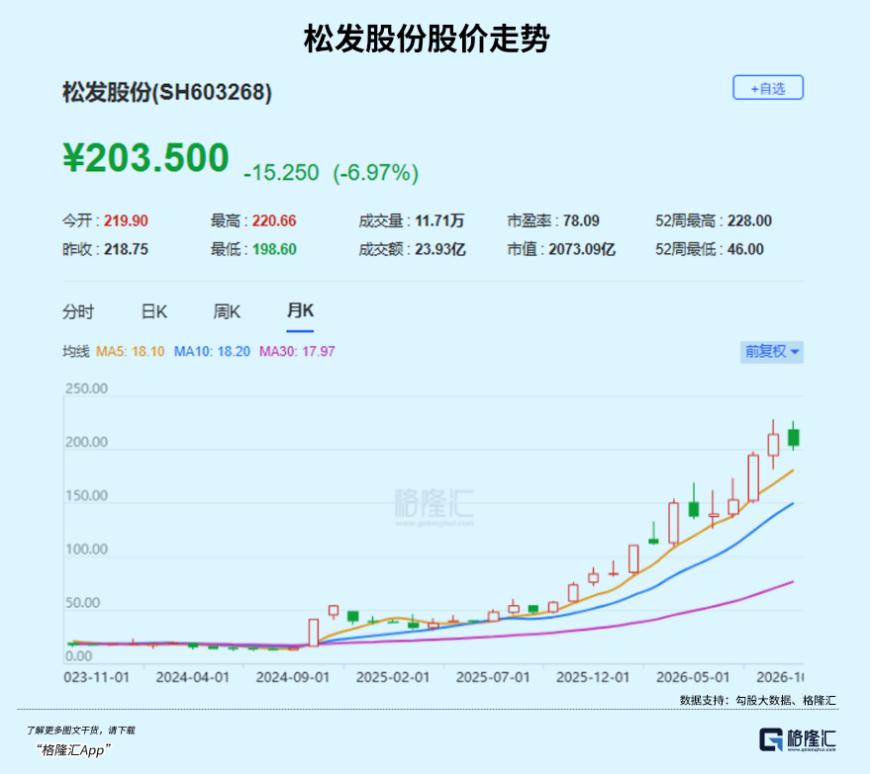Viewport: 870px width, 774px height.
Task: Click the 52周最低 value 46.00
Action: 746,249
